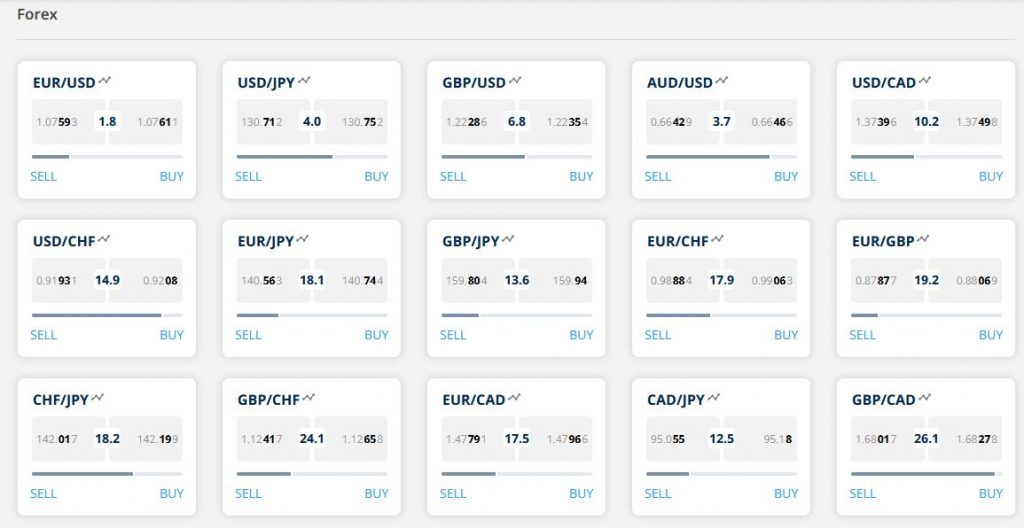Click BUY on the USD/JPY card
Viewport: 1024px width, 528px height.
pos(376,176)
